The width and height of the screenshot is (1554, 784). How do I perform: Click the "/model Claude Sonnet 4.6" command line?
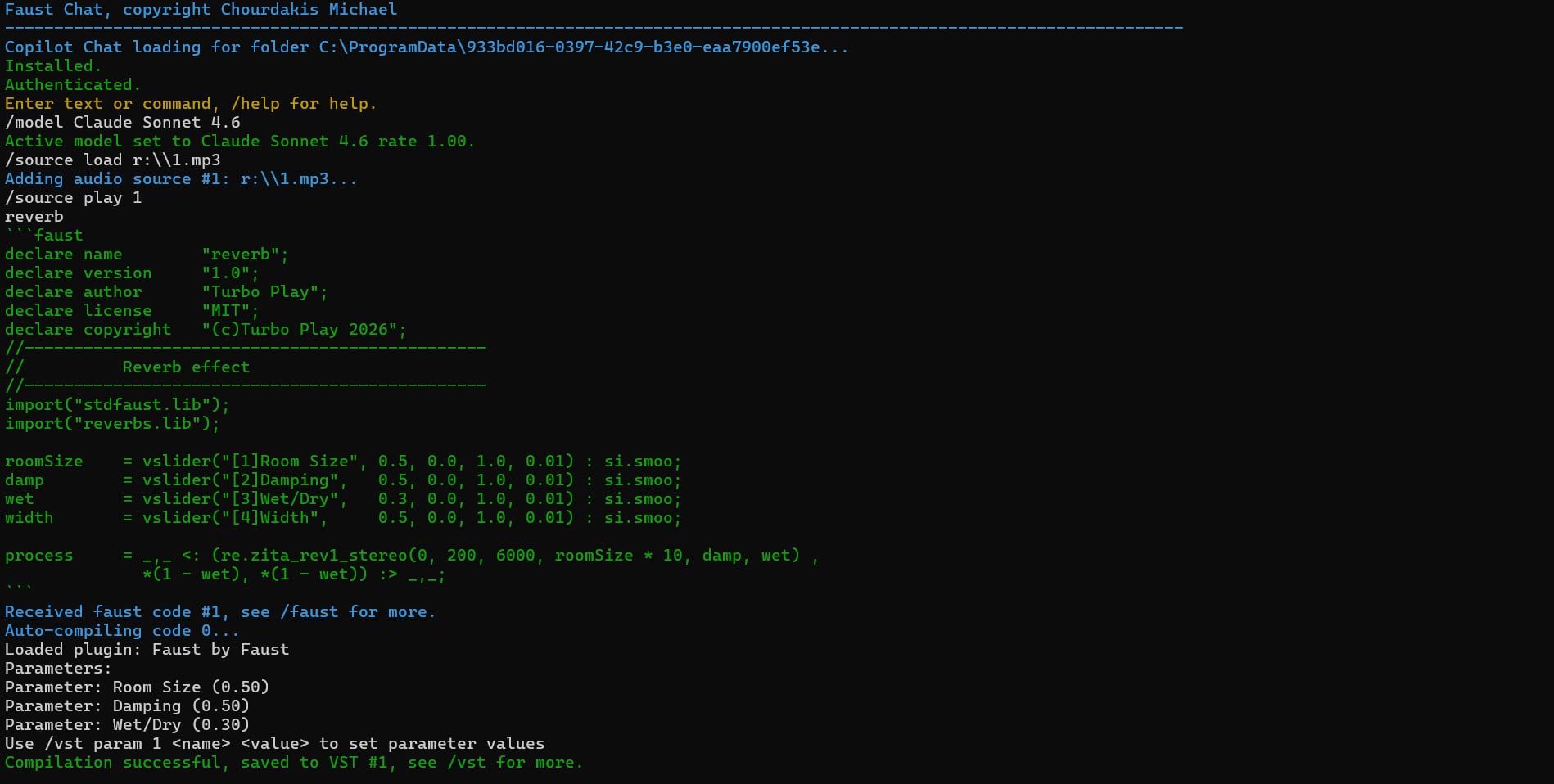click(x=123, y=123)
